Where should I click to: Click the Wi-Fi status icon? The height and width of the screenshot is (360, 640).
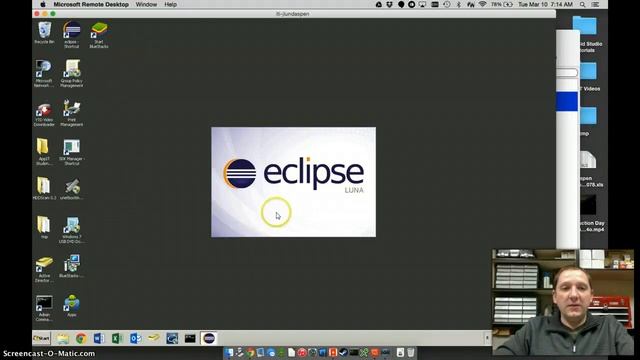(482, 4)
